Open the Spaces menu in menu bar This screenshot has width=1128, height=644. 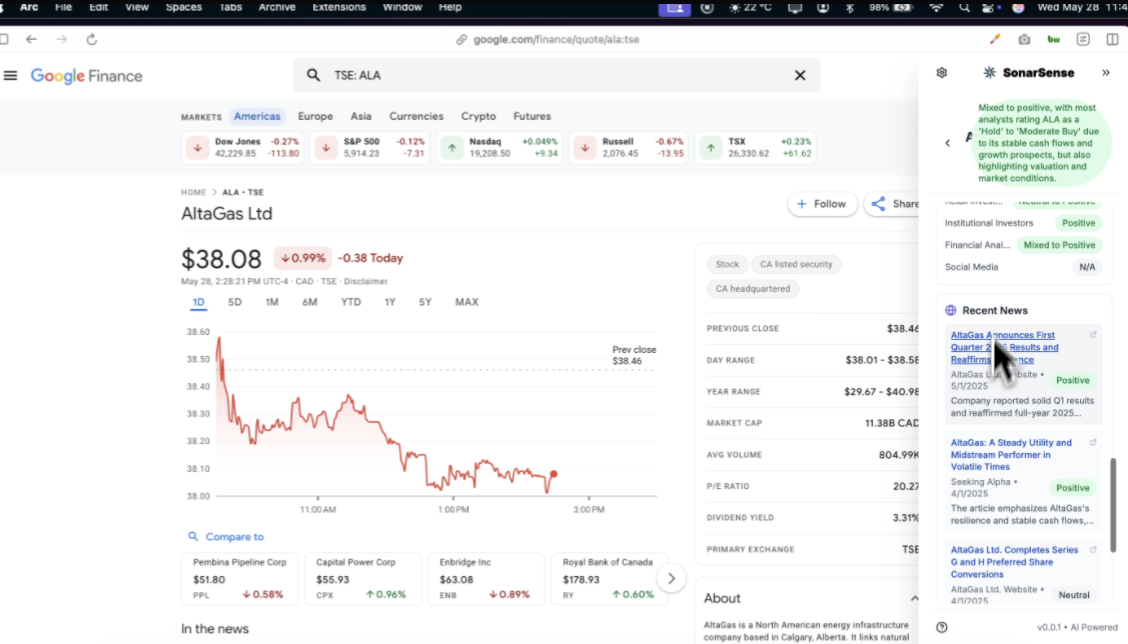coord(183,7)
